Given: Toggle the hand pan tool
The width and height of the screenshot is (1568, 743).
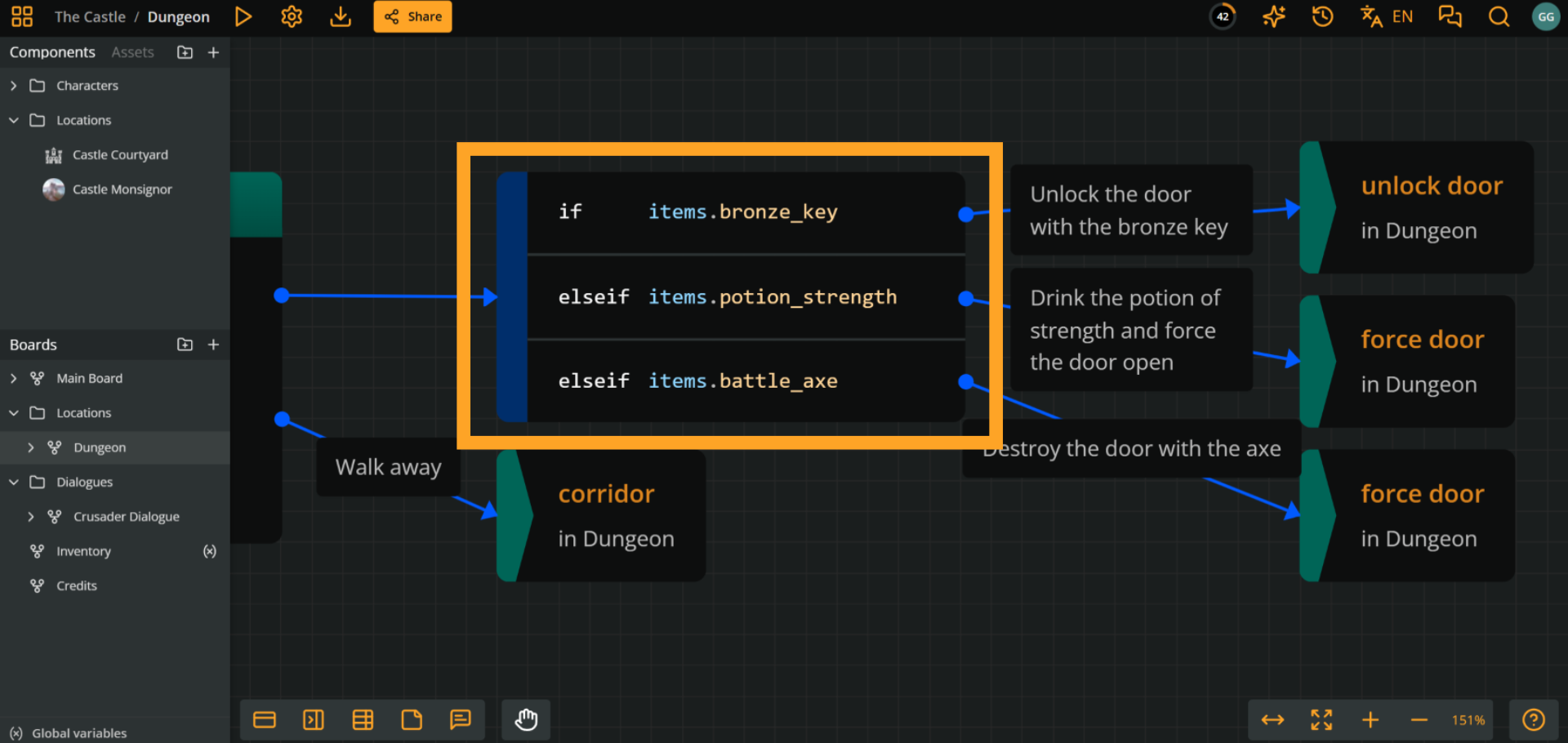Looking at the screenshot, I should click(x=526, y=719).
